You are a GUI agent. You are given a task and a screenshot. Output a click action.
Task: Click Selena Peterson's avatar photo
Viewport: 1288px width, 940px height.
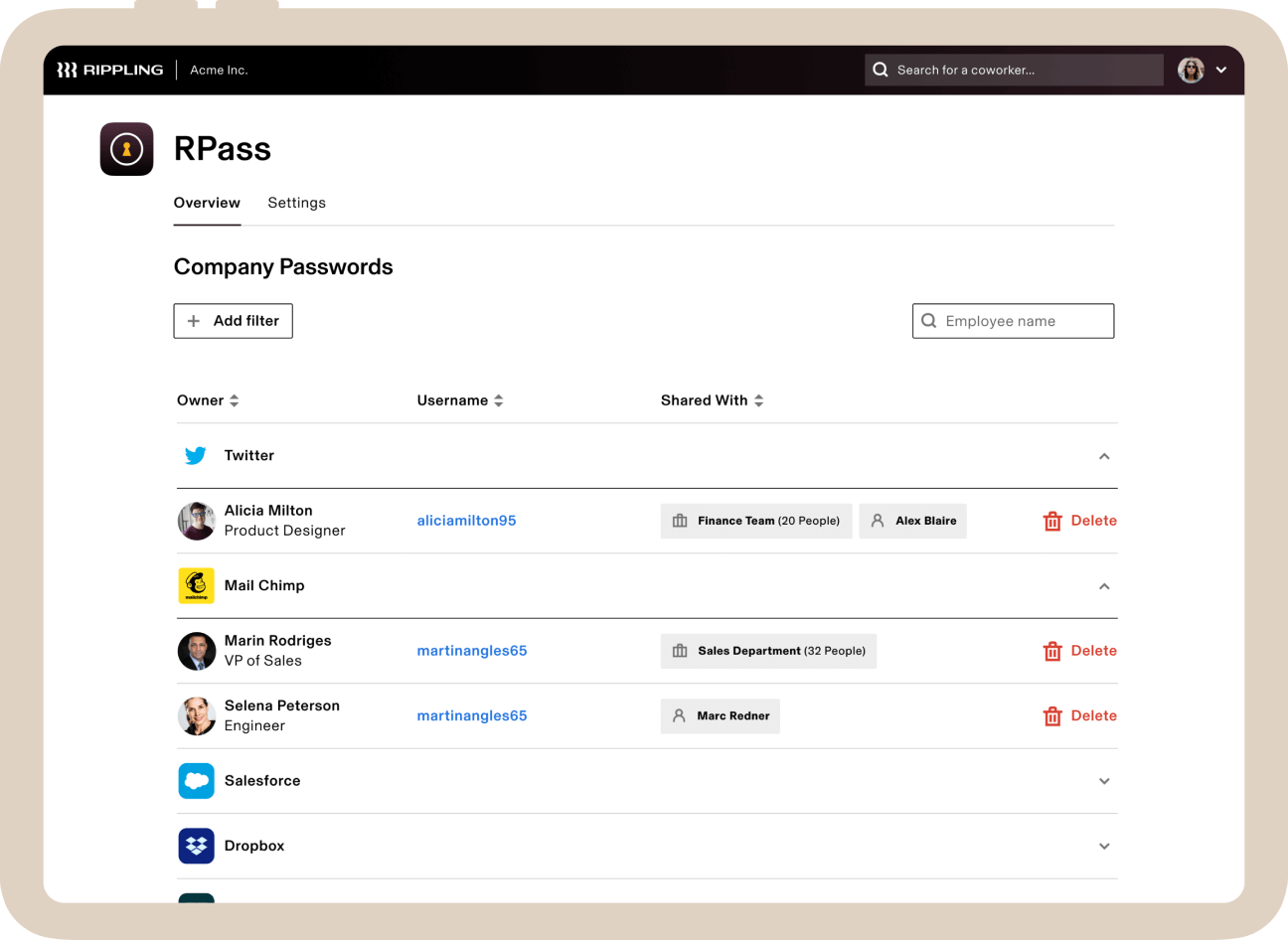(197, 715)
